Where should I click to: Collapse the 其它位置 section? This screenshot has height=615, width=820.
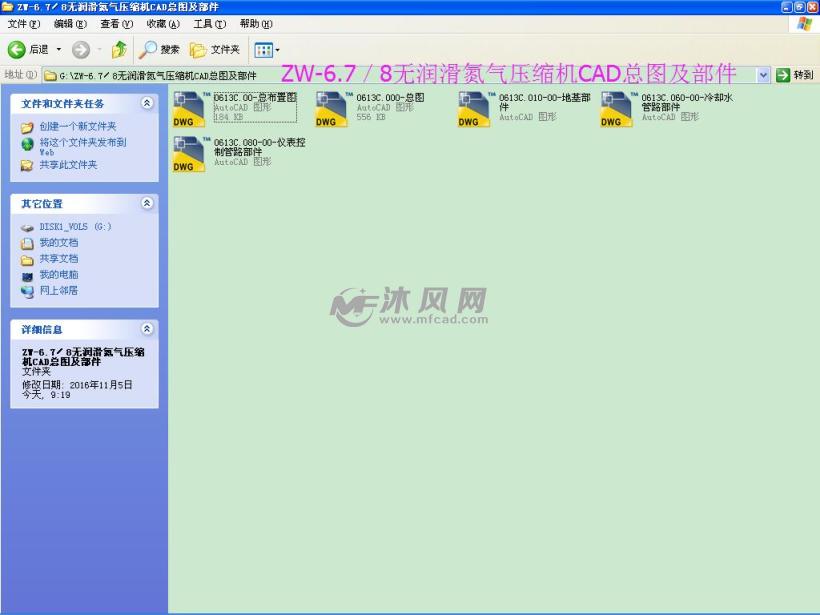tap(147, 203)
